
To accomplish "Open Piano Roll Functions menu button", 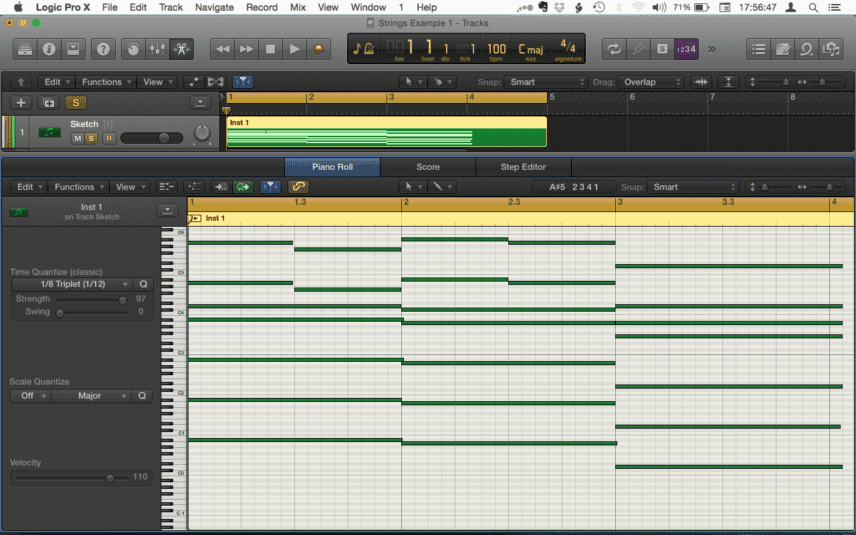I will [x=78, y=187].
